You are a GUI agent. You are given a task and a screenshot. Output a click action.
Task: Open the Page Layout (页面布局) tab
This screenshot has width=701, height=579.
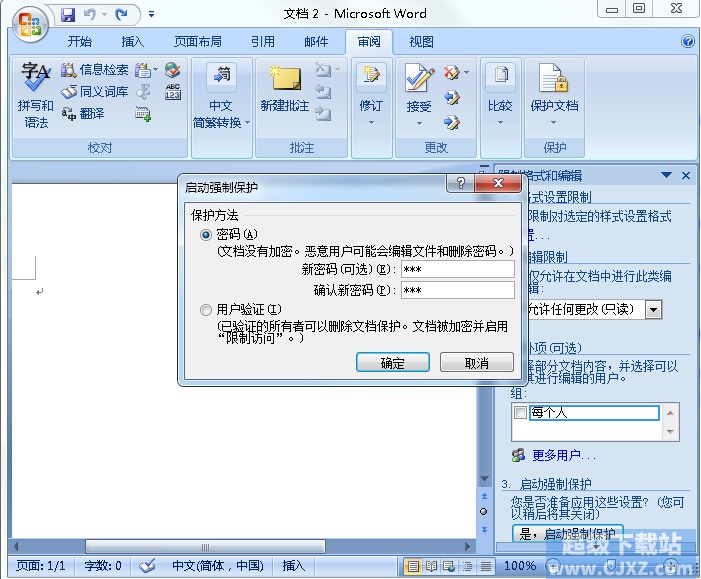point(198,42)
